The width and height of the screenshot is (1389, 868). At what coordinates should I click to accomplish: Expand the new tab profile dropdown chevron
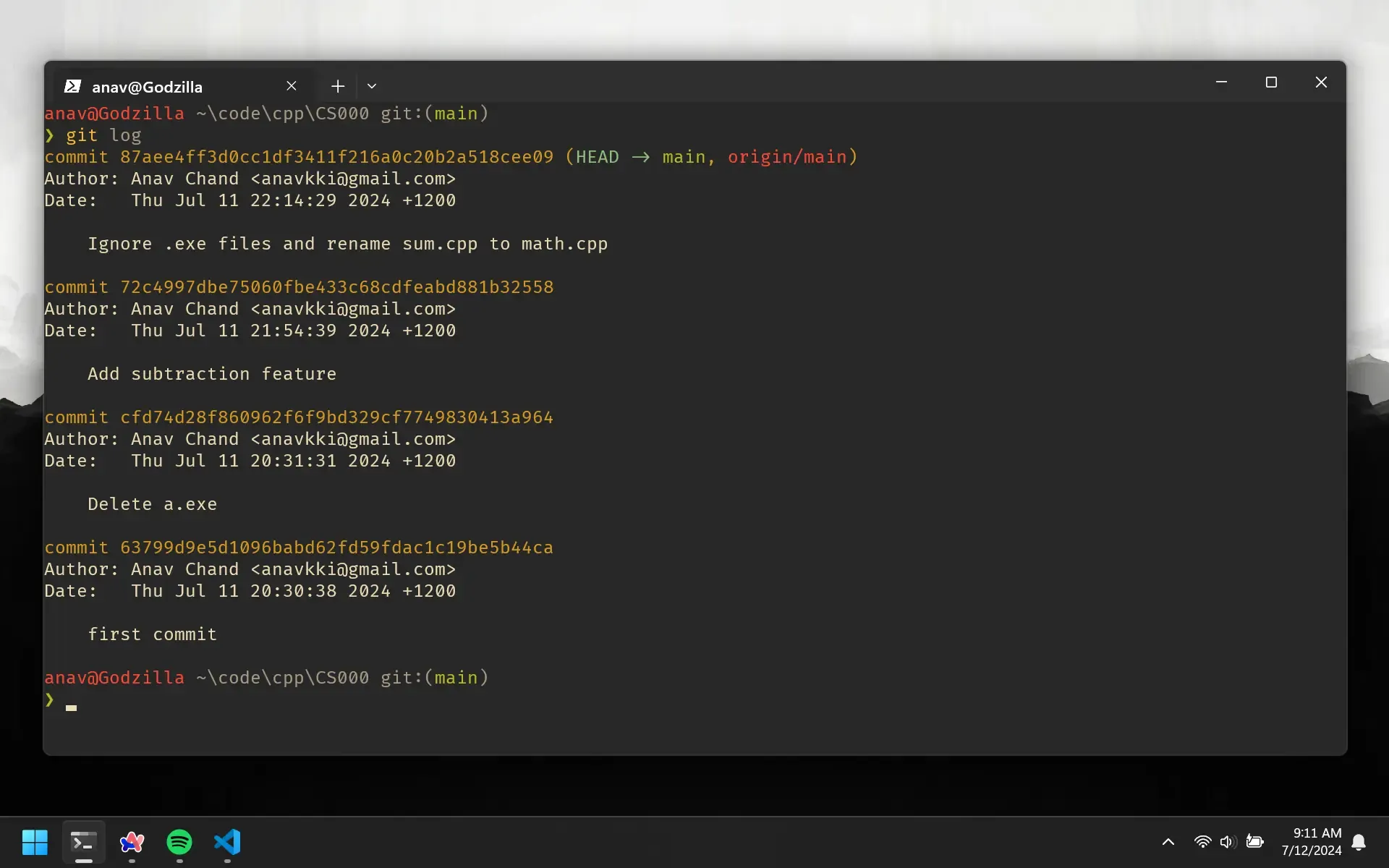pos(372,86)
